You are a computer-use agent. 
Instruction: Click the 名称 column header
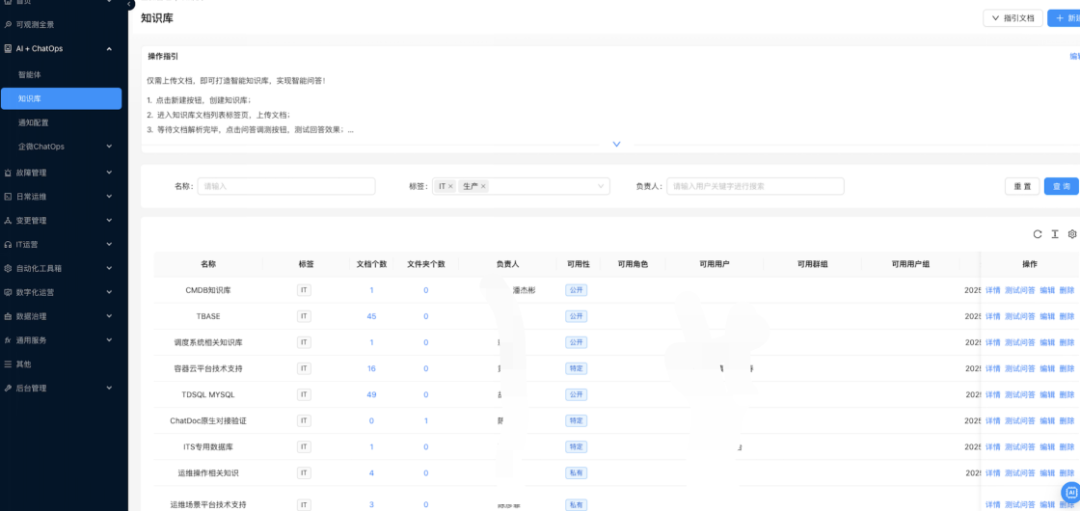pyautogui.click(x=208, y=264)
